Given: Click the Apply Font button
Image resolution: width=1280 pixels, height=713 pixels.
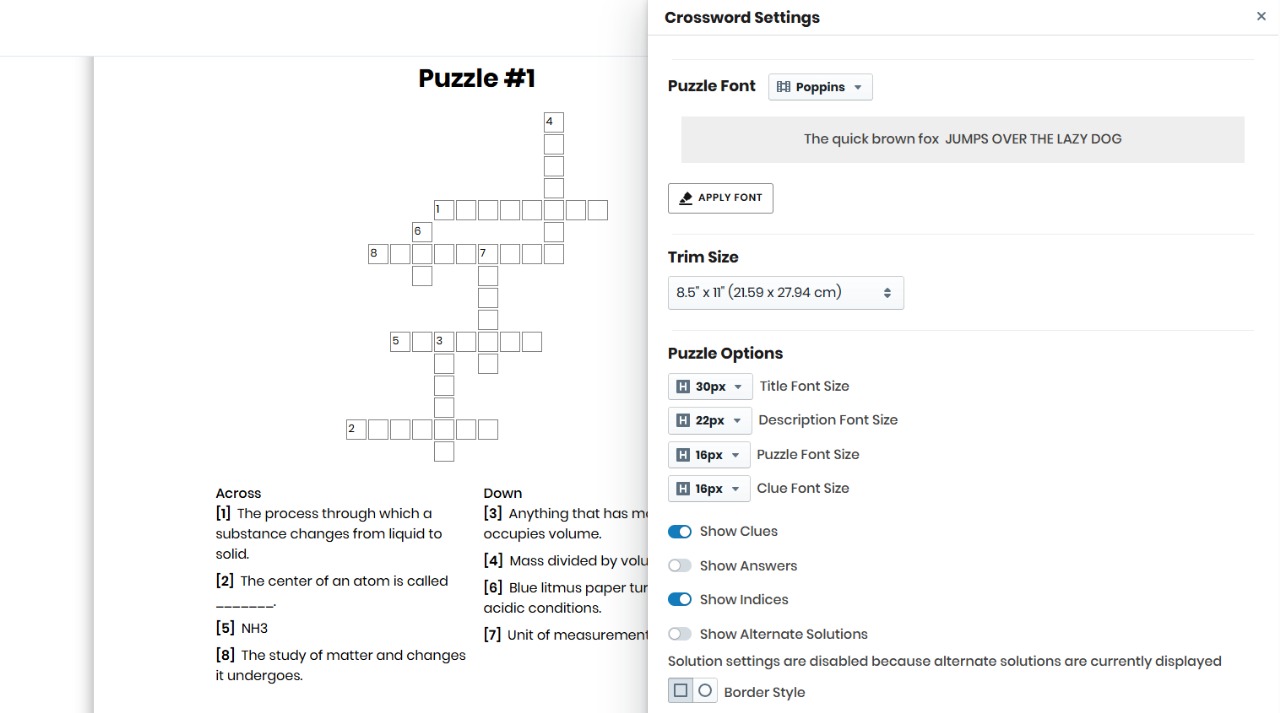Looking at the screenshot, I should click(720, 198).
